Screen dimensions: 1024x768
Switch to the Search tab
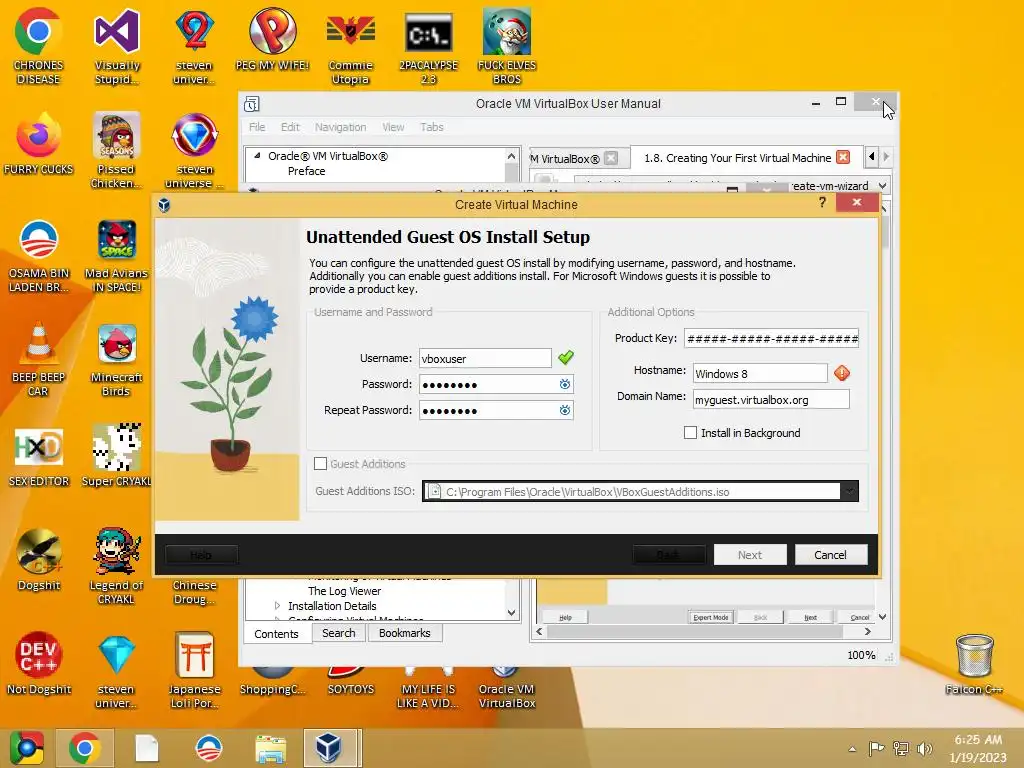tap(338, 633)
